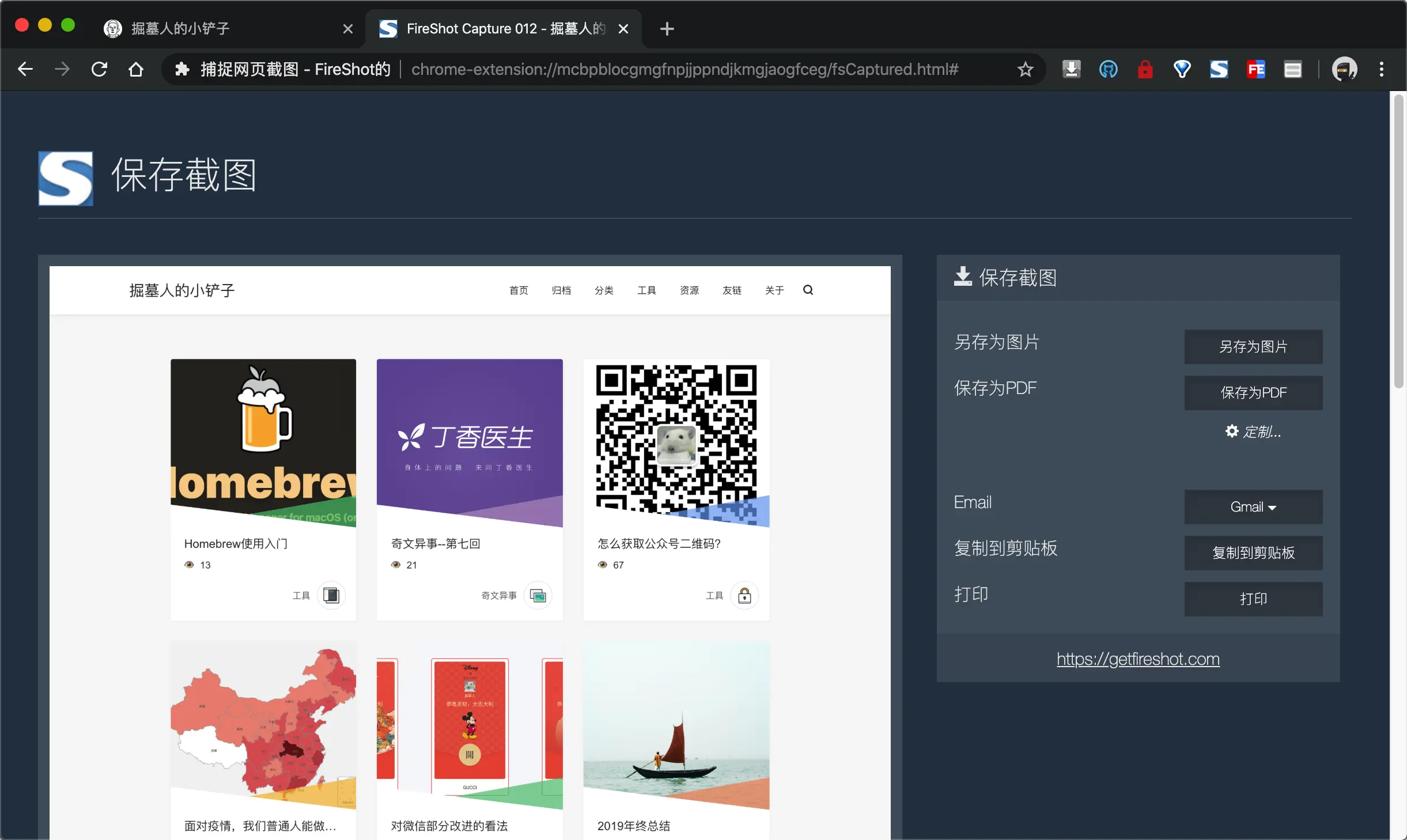1407x840 pixels.
Task: Open the getfireshot.com link
Action: pos(1137,659)
